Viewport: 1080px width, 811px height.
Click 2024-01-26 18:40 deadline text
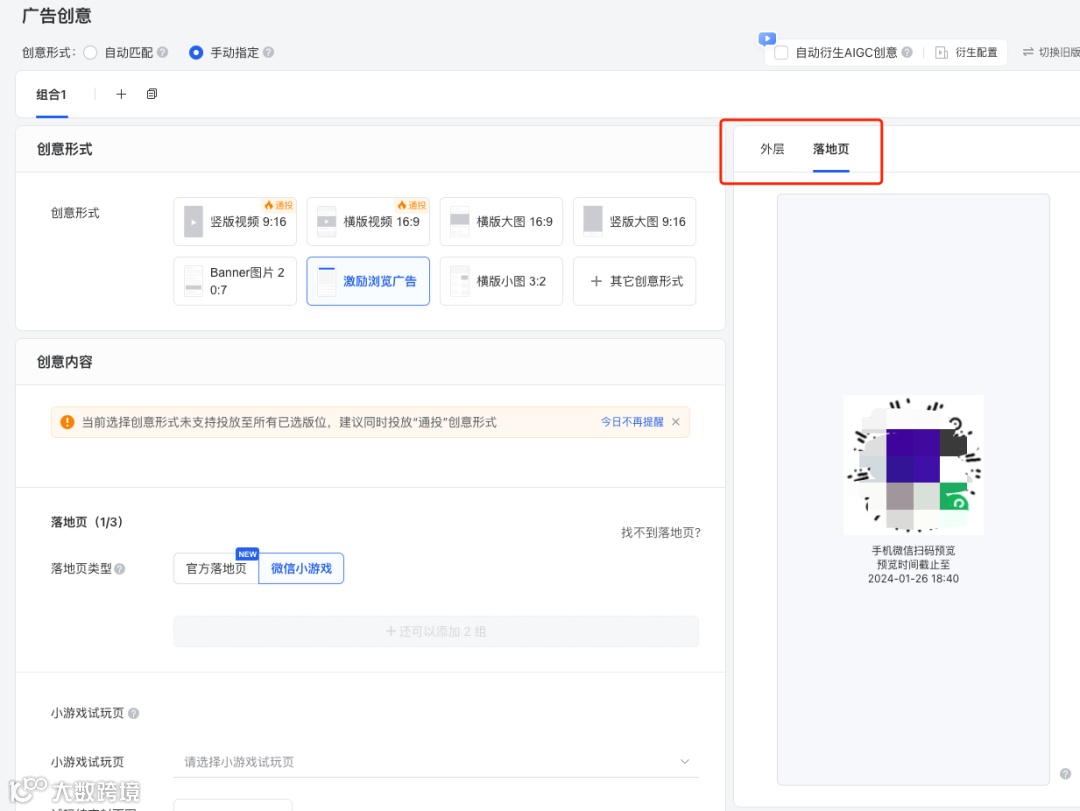(913, 579)
